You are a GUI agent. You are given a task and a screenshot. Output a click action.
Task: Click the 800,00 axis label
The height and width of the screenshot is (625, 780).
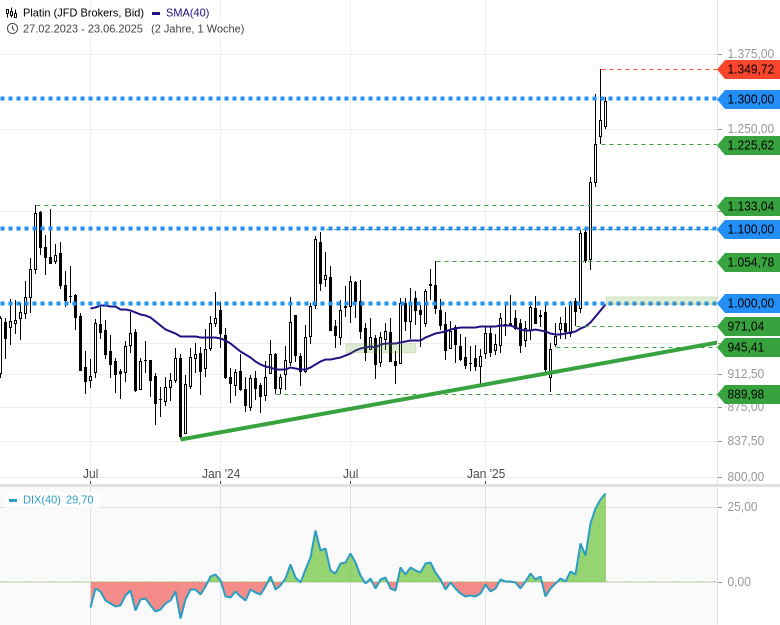[x=745, y=477]
